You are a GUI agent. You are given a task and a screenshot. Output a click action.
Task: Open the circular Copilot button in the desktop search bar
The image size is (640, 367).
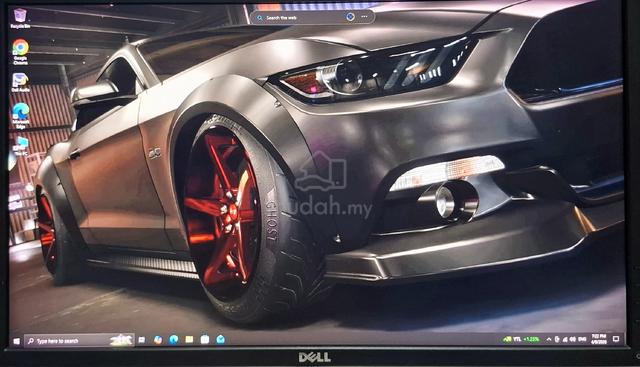pyautogui.click(x=350, y=17)
